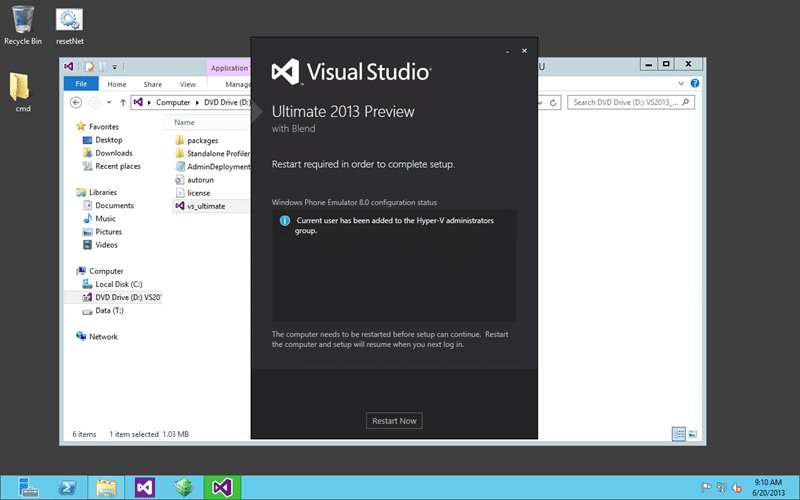The width and height of the screenshot is (800, 500).
Task: Click the search magnifier icon
Action: click(685, 102)
